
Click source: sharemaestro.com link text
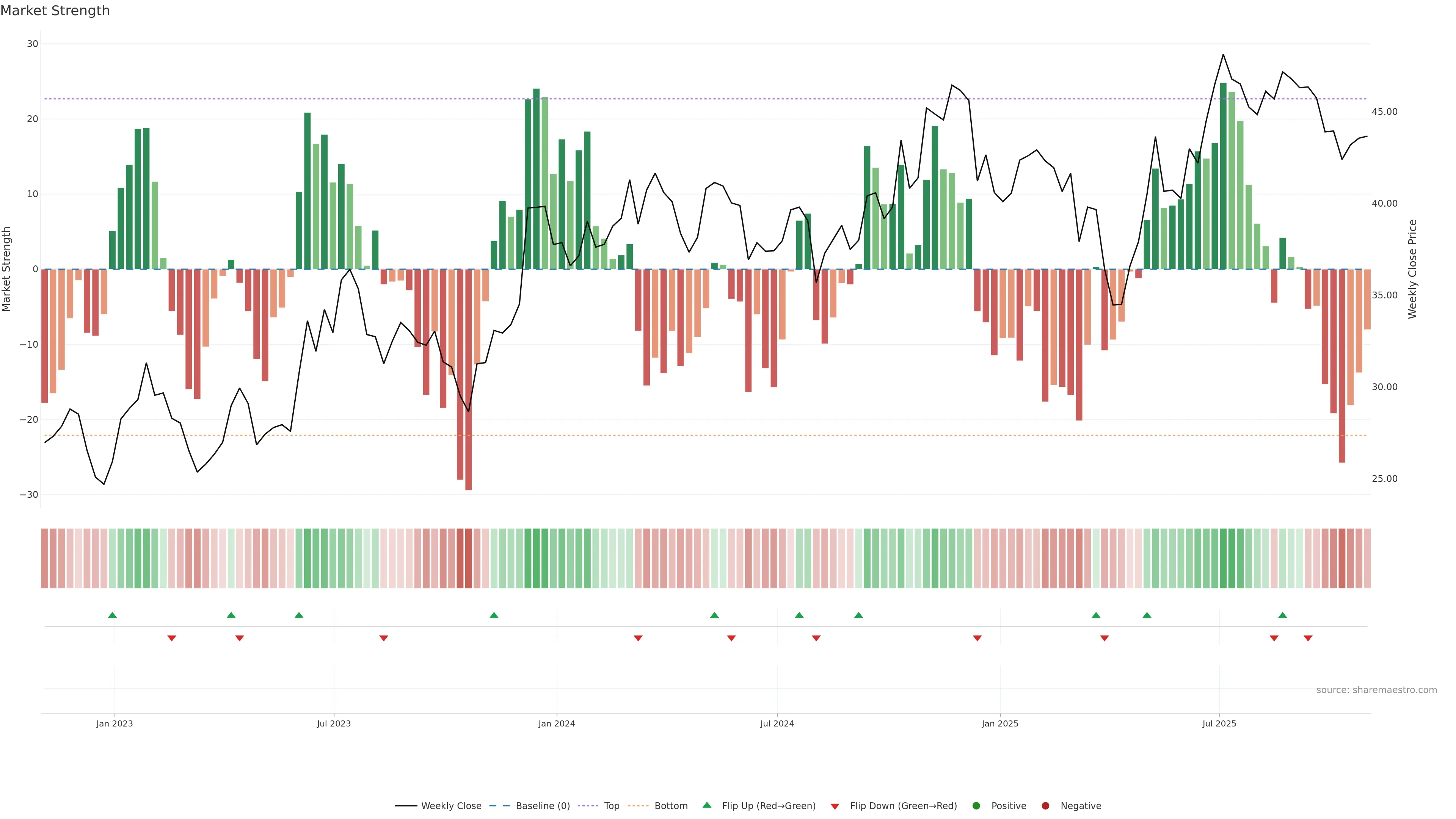[1376, 690]
